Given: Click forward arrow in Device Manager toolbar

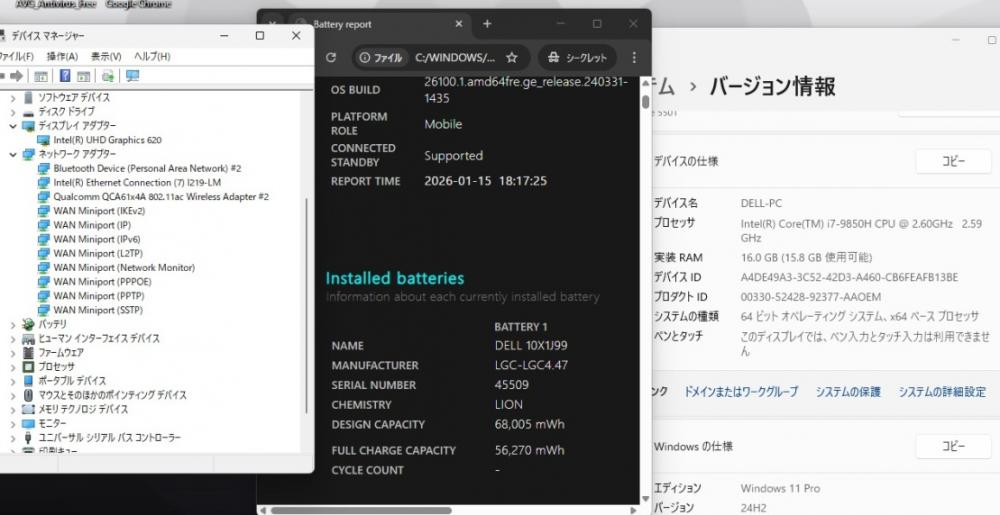Looking at the screenshot, I should pyautogui.click(x=17, y=76).
